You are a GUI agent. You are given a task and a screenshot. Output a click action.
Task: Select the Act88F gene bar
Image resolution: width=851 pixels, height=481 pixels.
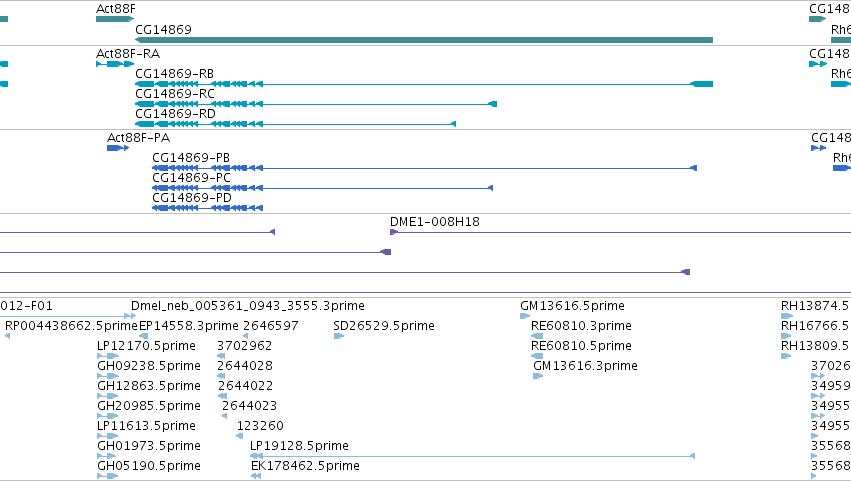point(115,19)
